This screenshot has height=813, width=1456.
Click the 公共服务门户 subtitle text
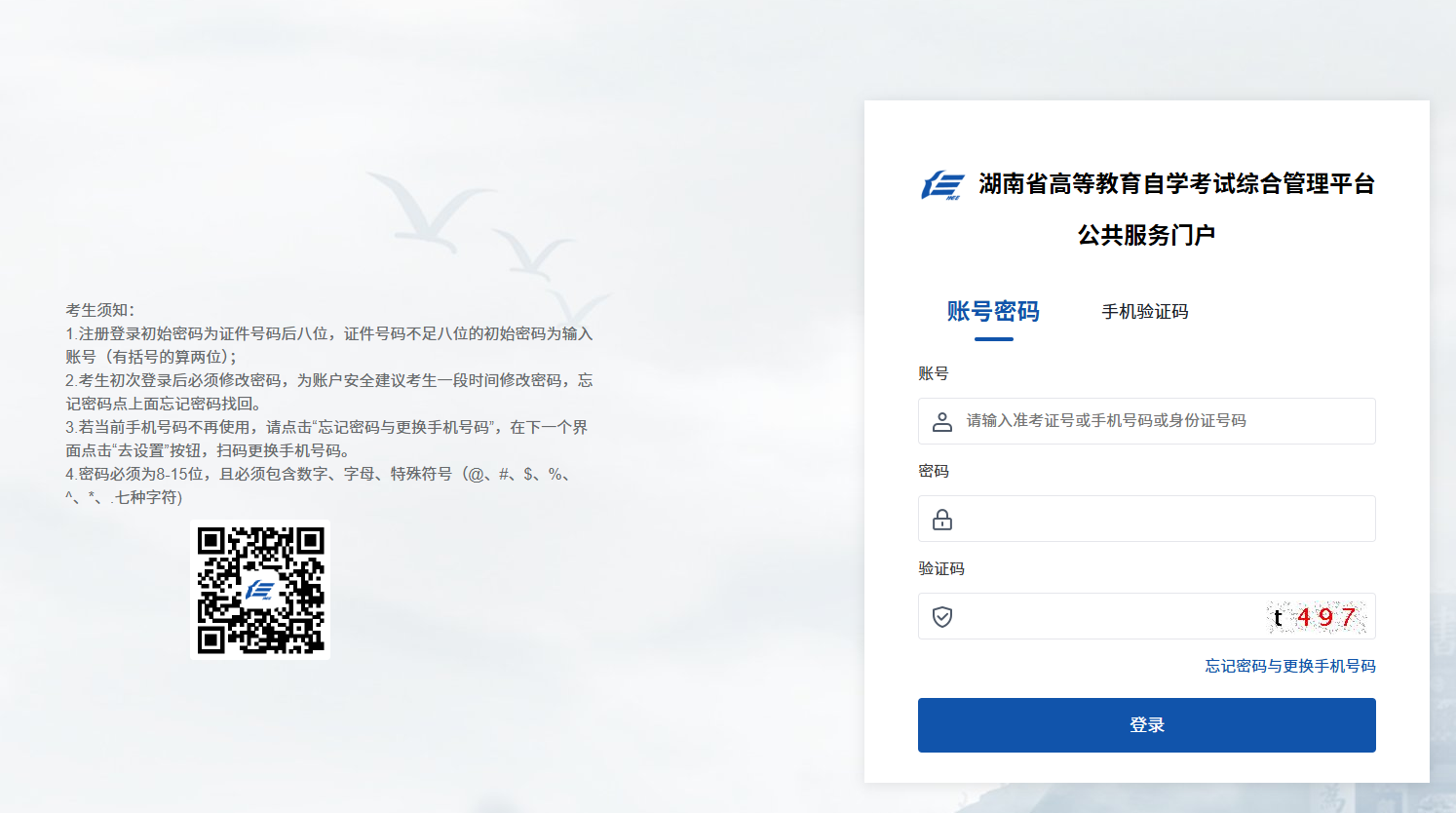[1147, 235]
